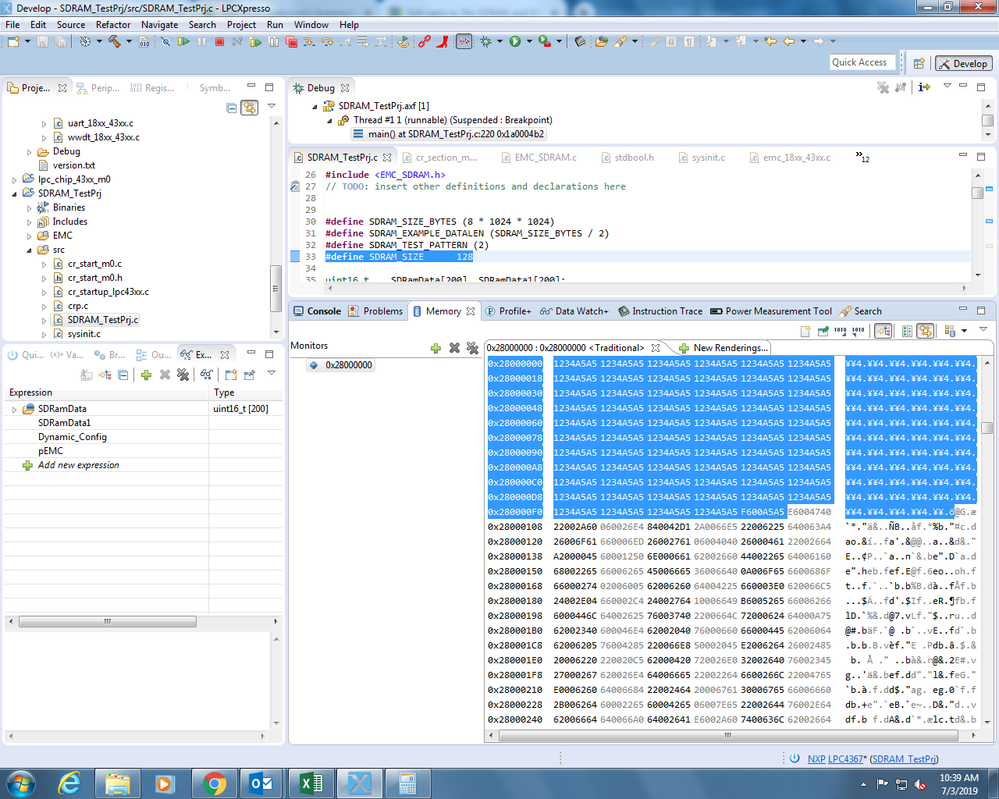Click the SDRAM_TestPrj link in the status bar
Viewport: 999px width, 799px height.
click(x=904, y=760)
